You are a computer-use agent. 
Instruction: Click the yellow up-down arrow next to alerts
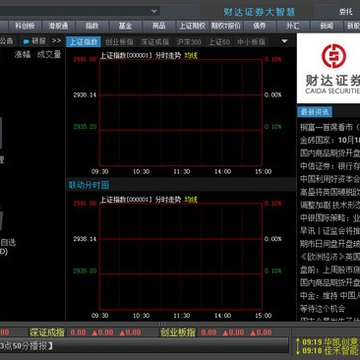click(x=298, y=346)
